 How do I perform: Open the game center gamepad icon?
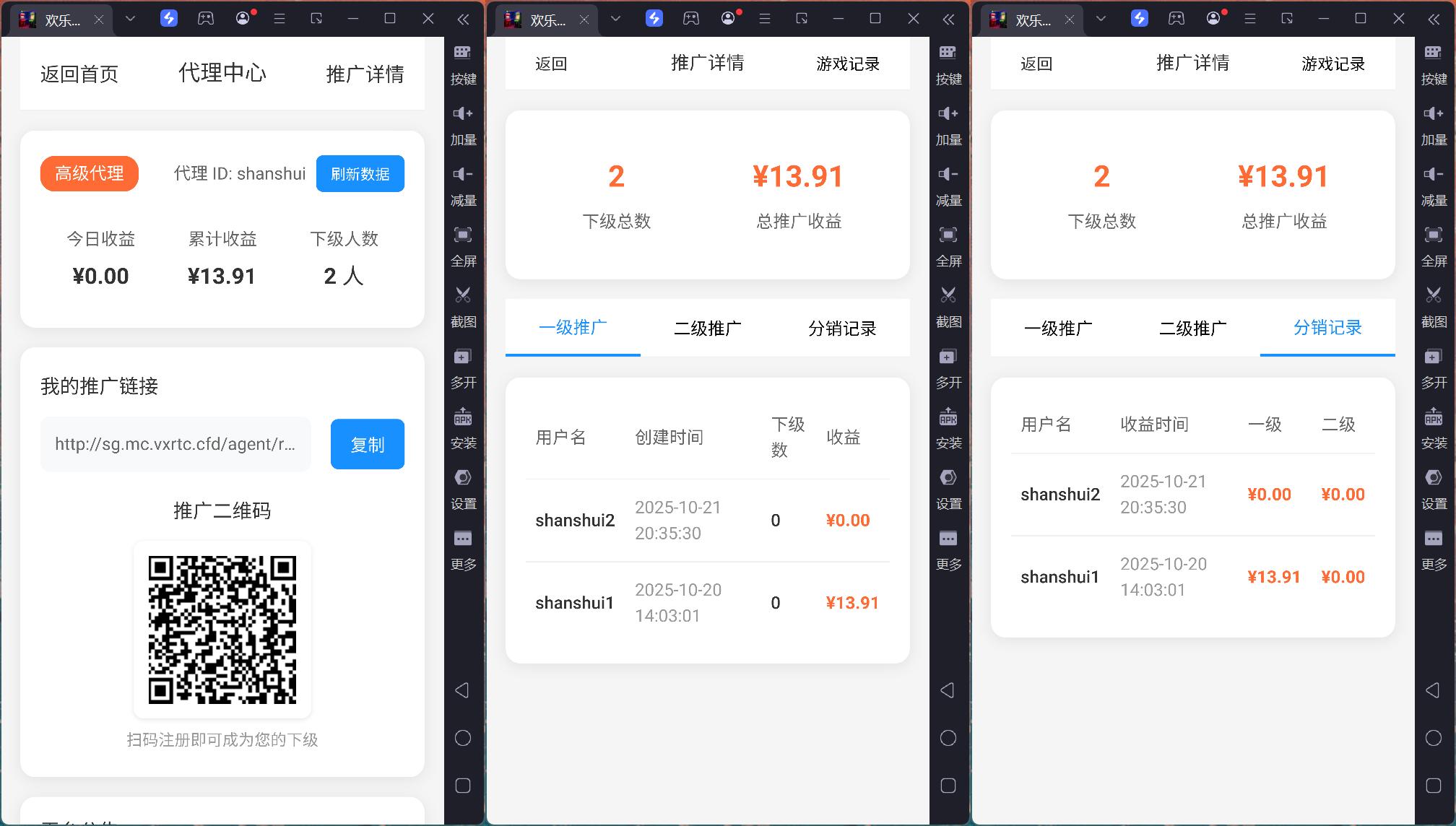tap(206, 18)
